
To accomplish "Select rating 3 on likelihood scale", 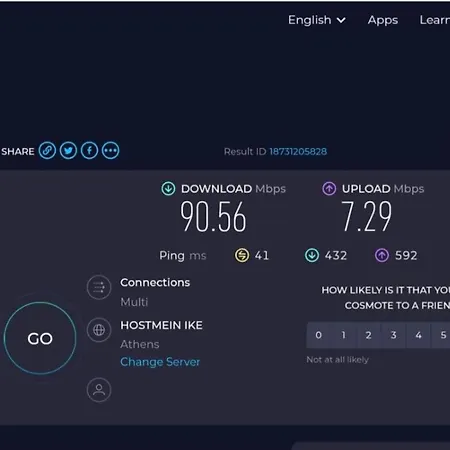I will 394,335.
